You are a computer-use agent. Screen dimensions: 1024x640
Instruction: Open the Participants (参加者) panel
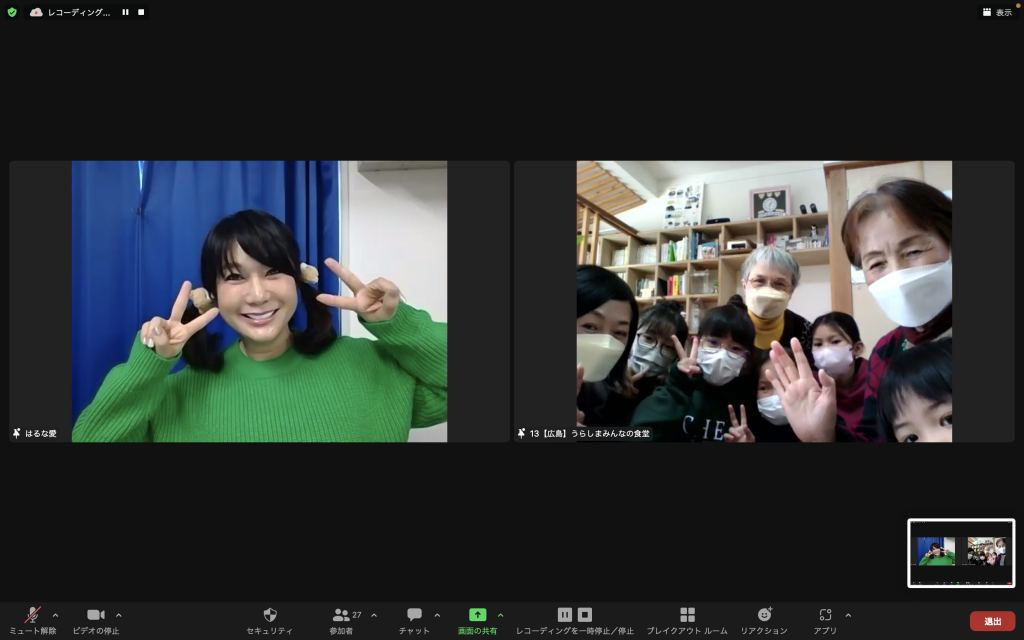coord(343,615)
